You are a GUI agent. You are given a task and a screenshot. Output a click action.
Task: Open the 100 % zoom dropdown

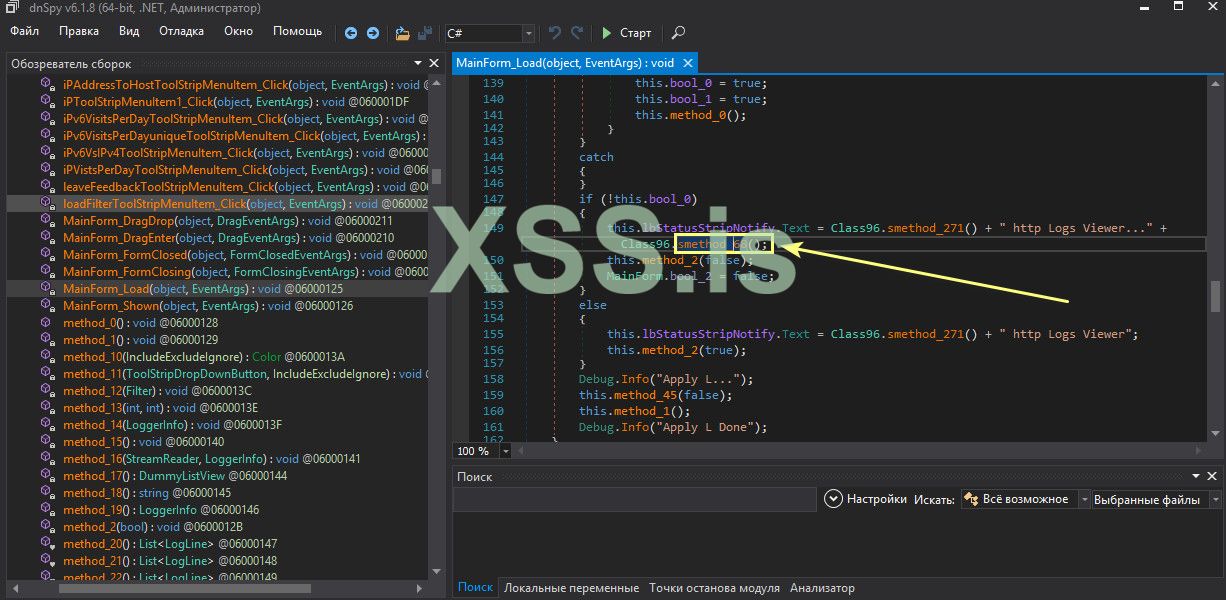(506, 451)
